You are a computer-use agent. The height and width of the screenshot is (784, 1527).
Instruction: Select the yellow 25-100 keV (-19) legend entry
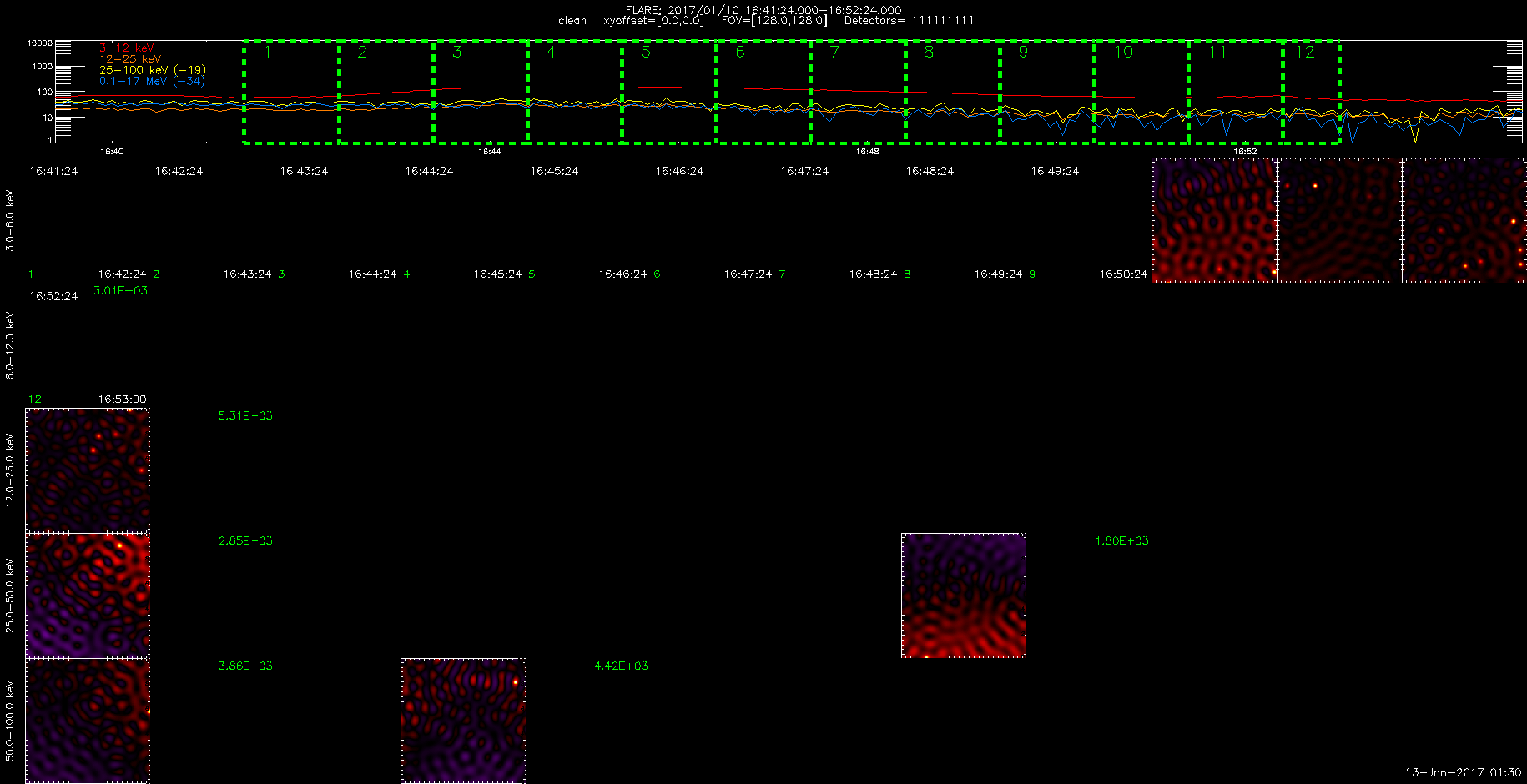pyautogui.click(x=153, y=70)
